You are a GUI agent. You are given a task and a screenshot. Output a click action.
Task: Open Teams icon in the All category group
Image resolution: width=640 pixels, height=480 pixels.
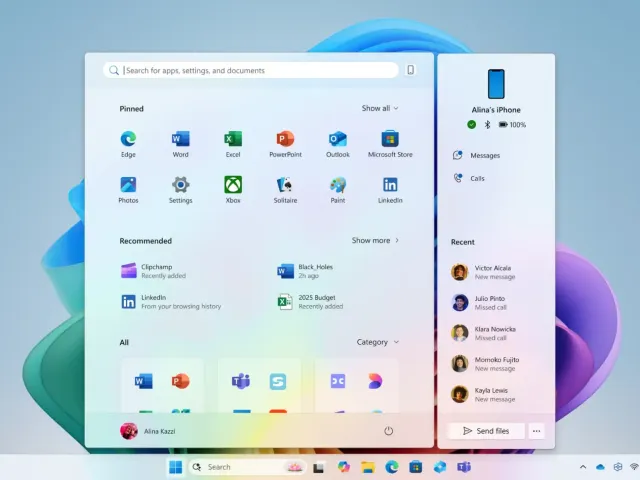pyautogui.click(x=241, y=381)
